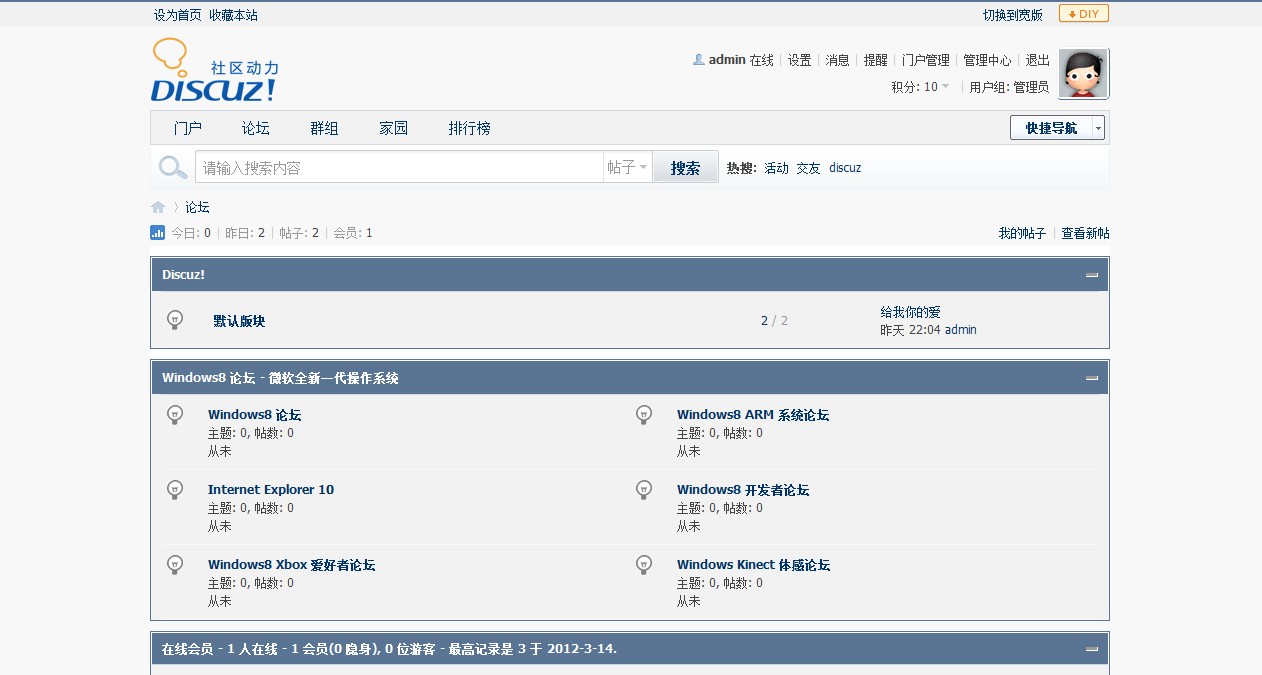Click the user icon beside admin
Image resolution: width=1262 pixels, height=675 pixels.
click(x=698, y=60)
